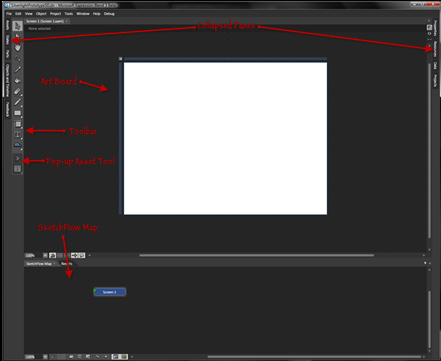Click the connect existing screen map icon
This screenshot has width=441, height=361.
tap(88, 357)
